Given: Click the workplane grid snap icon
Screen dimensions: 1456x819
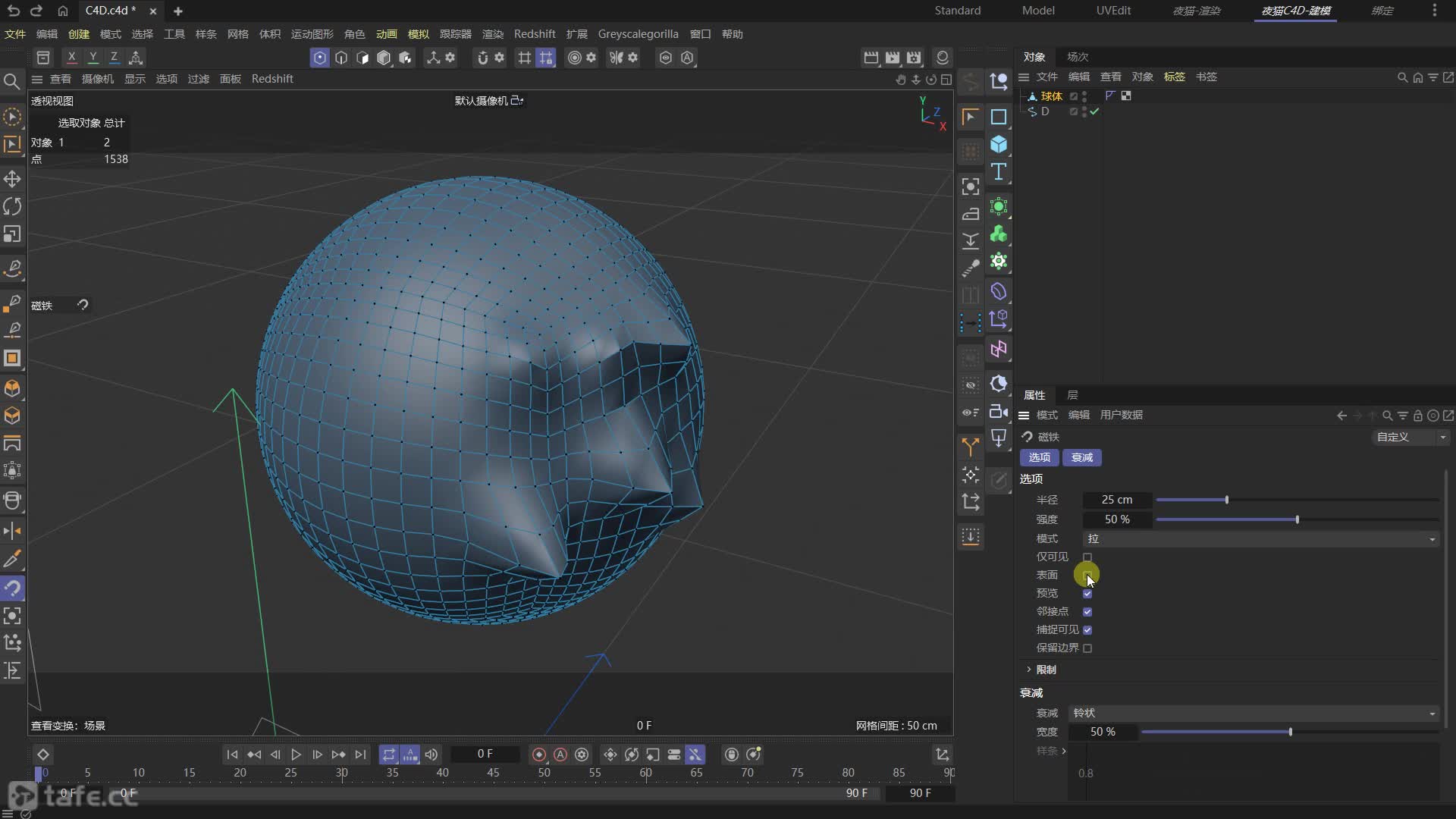Looking at the screenshot, I should pyautogui.click(x=546, y=58).
